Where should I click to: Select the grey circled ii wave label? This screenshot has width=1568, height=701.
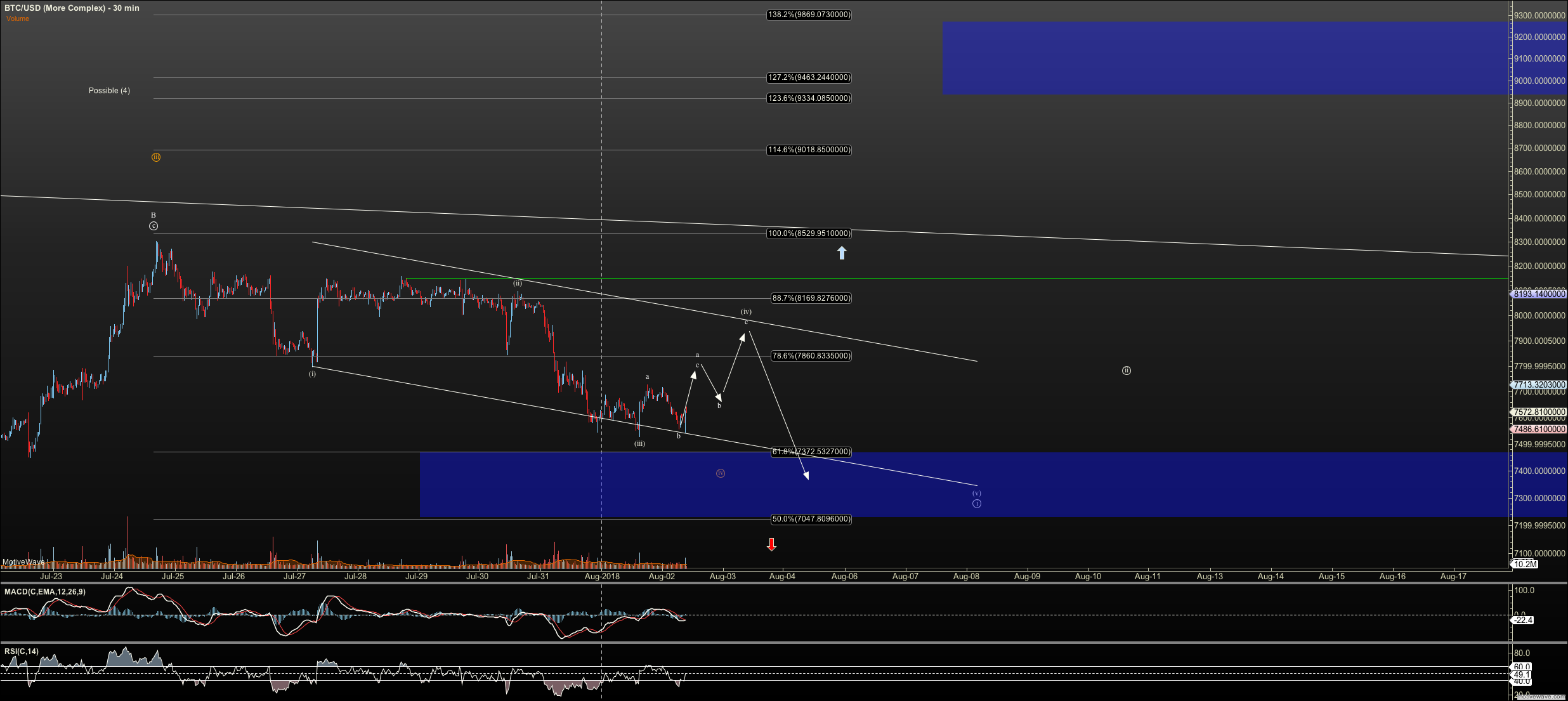coord(1127,370)
